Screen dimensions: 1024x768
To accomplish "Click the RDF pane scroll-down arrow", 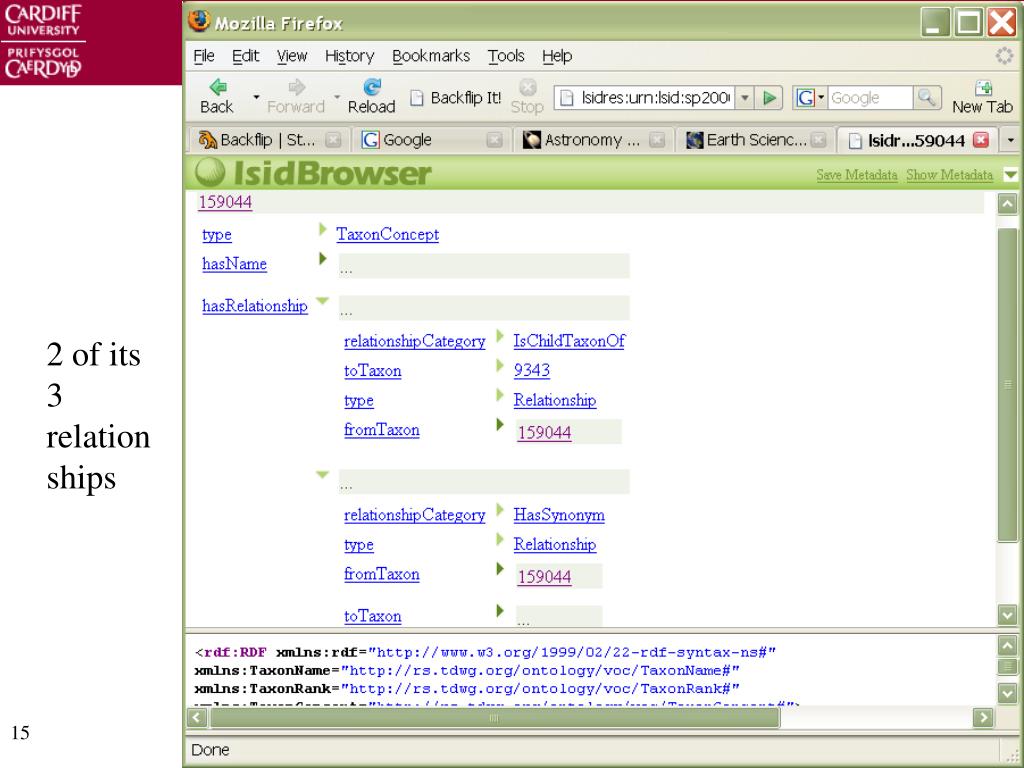I will pos(1007,693).
